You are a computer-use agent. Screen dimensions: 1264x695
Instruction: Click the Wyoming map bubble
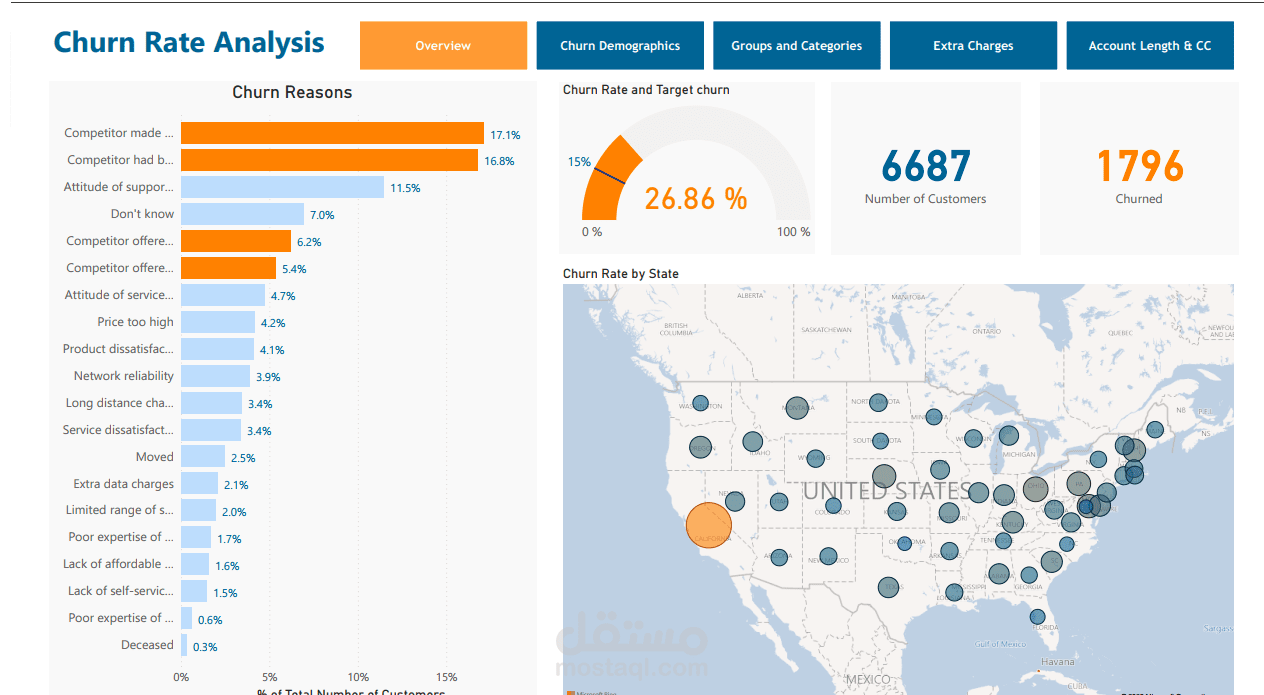pyautogui.click(x=816, y=460)
